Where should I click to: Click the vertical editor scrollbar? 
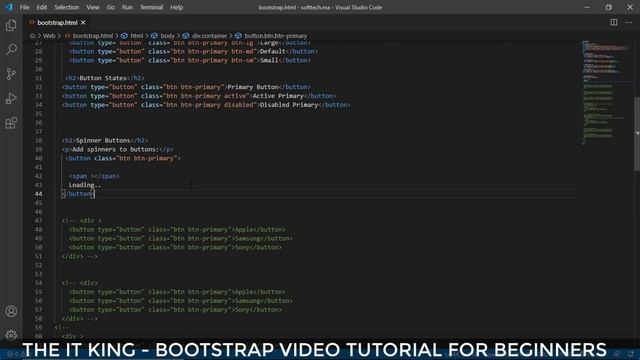(637, 134)
